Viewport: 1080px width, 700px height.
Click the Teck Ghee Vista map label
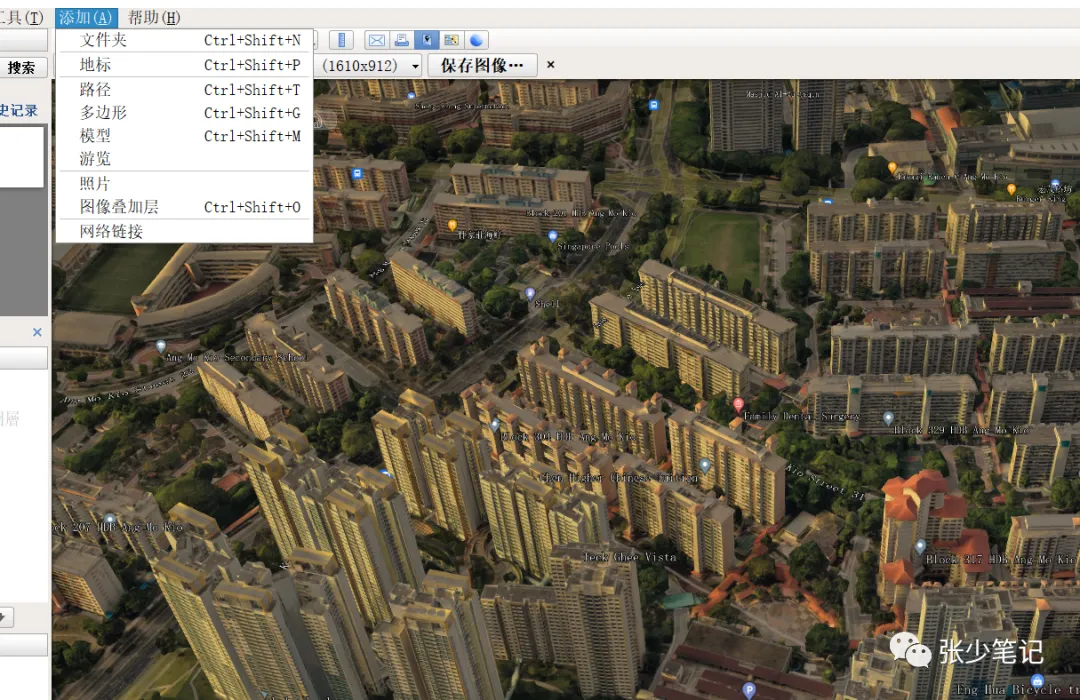point(630,557)
